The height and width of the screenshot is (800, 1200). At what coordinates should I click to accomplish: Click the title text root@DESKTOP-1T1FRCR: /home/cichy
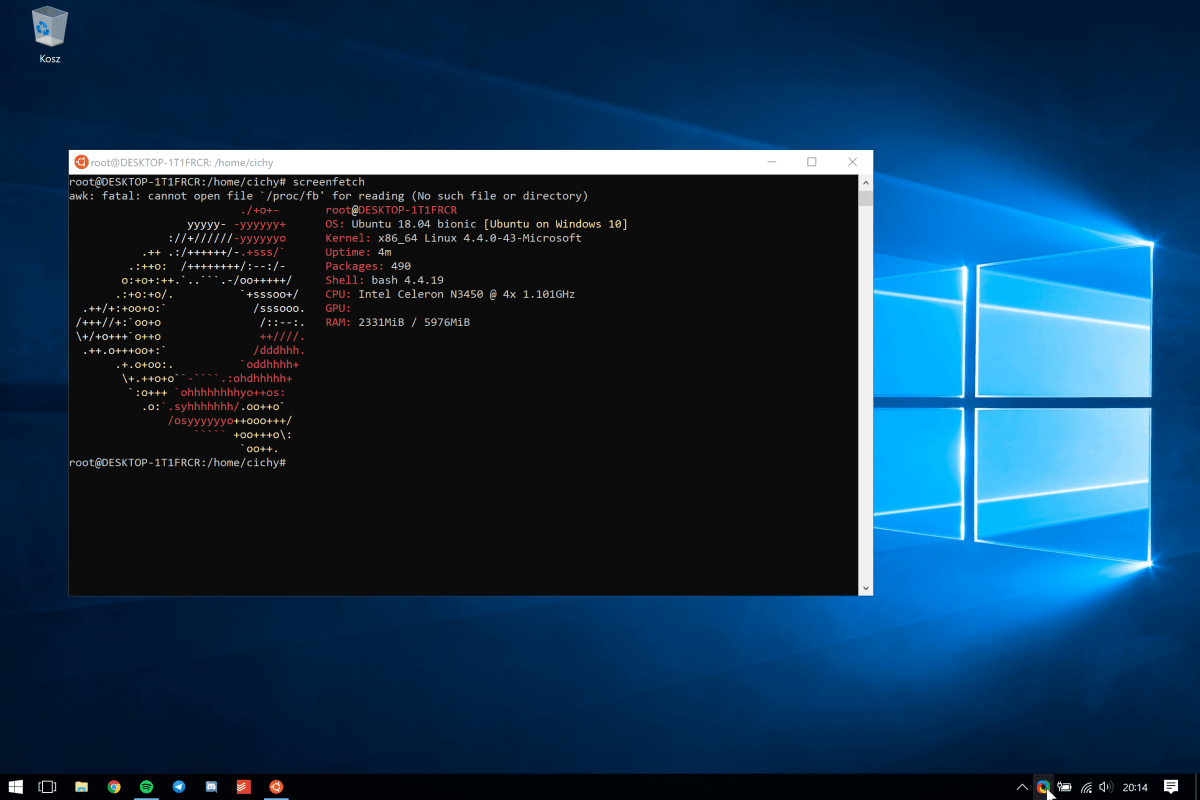tap(182, 162)
